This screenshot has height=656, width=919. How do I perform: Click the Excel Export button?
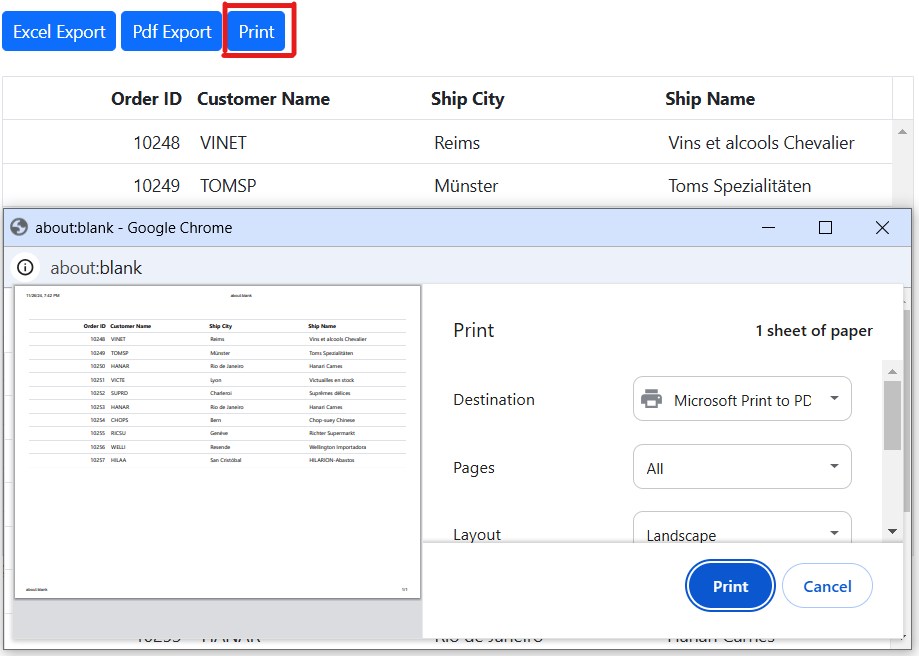tap(59, 32)
